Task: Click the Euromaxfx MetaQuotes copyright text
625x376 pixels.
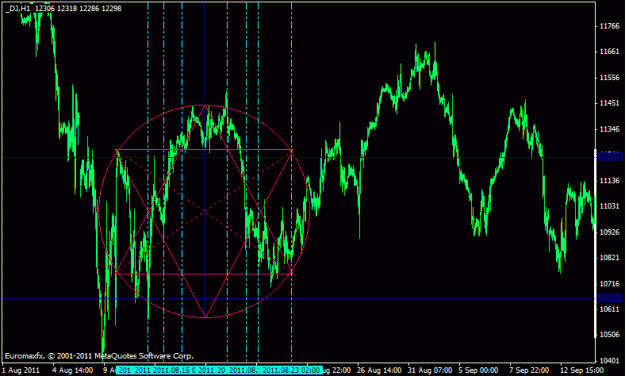Action: pyautogui.click(x=99, y=356)
